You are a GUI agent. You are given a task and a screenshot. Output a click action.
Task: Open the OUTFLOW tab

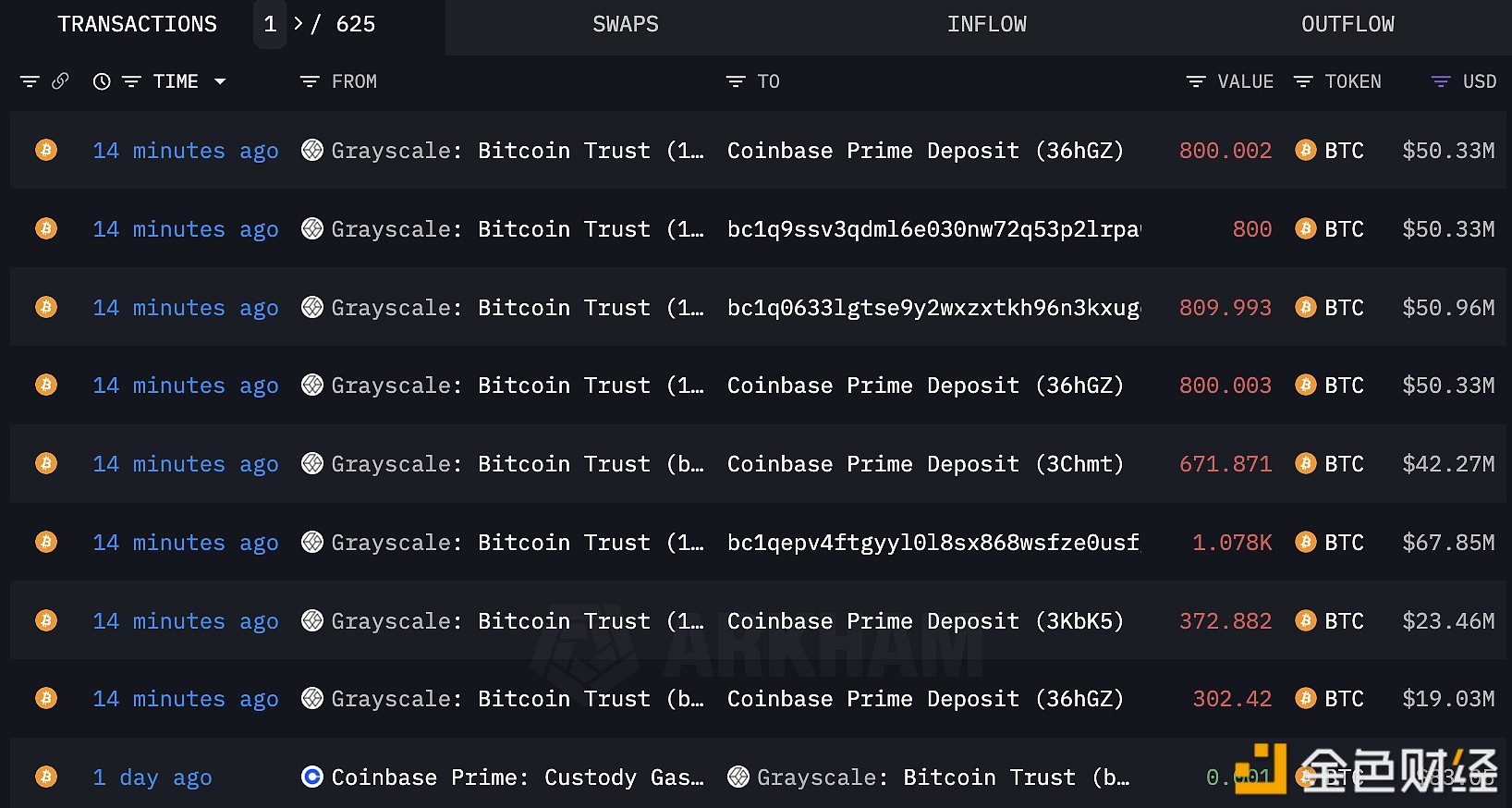click(x=1347, y=25)
